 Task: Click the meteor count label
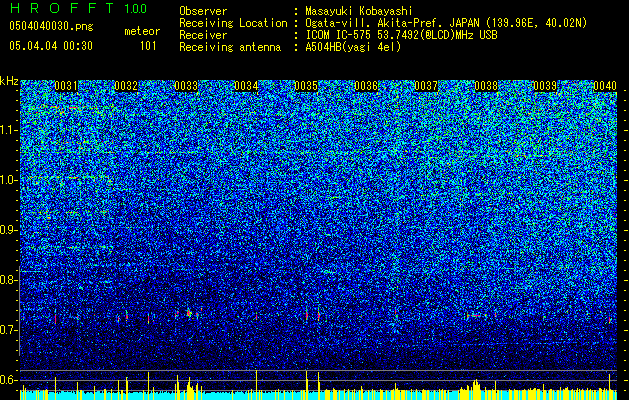click(142, 31)
